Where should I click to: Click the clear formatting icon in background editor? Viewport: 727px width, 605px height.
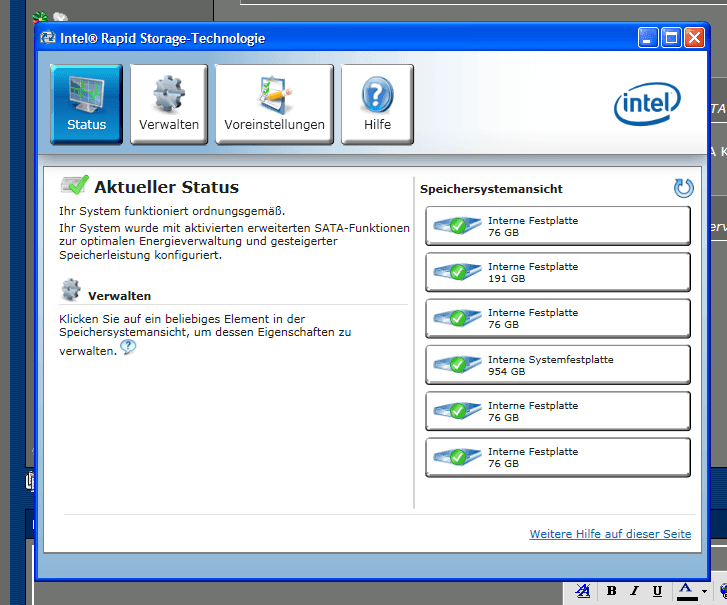[x=583, y=591]
